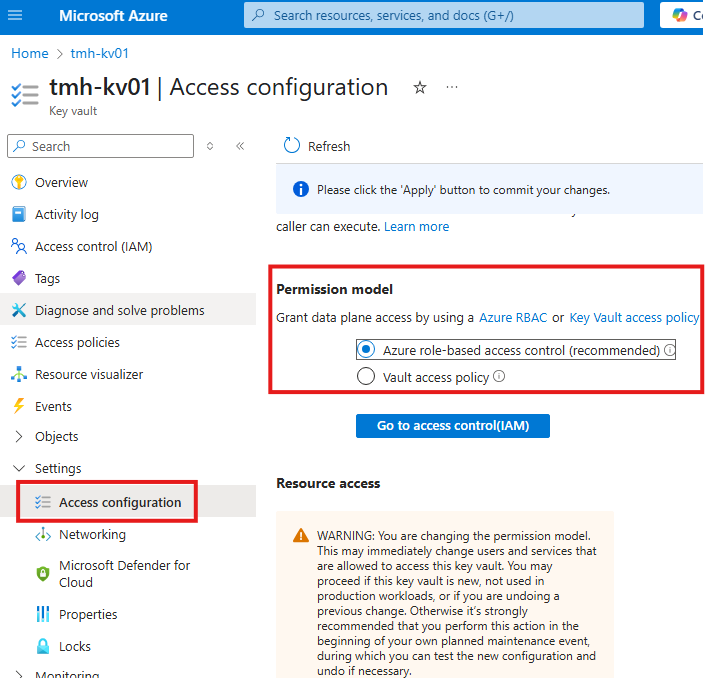Open the Azure RBAC link
The width and height of the screenshot is (705, 678).
point(513,317)
